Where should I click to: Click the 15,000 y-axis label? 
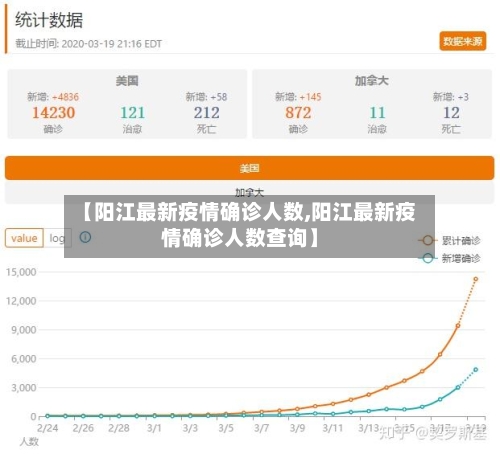(x=21, y=272)
